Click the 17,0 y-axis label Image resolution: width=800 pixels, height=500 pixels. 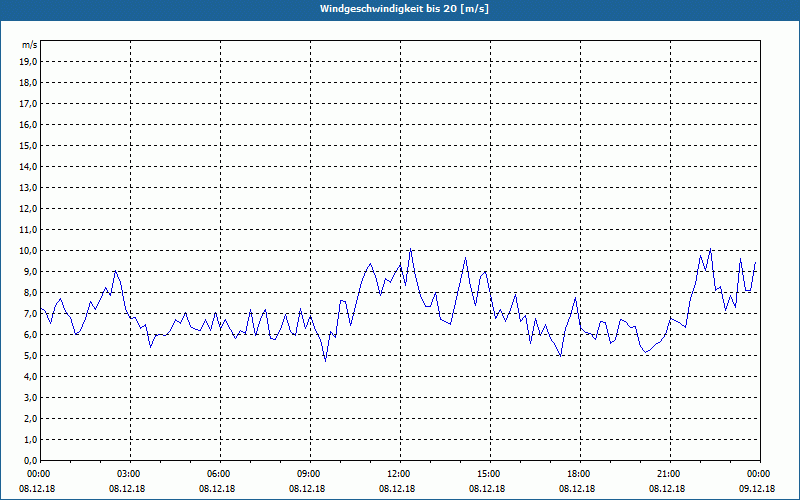point(29,104)
